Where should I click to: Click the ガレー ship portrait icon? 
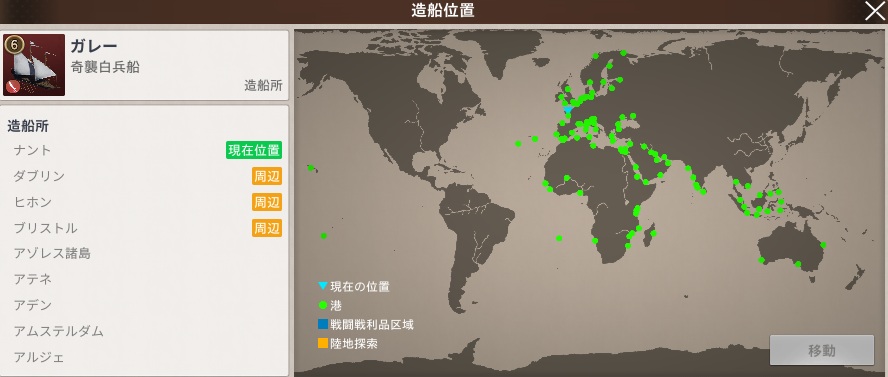click(x=34, y=65)
